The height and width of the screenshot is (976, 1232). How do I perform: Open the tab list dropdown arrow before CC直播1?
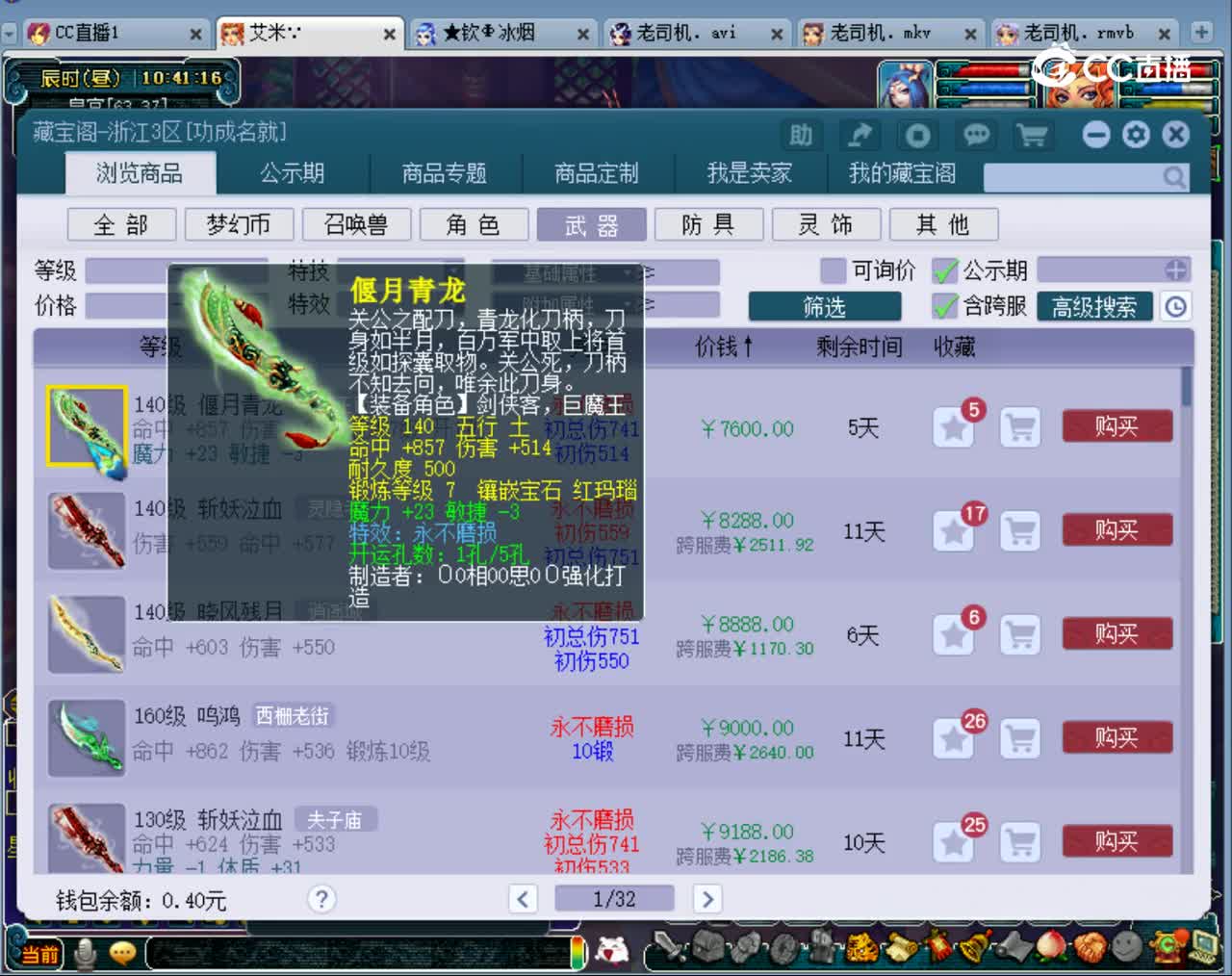[9, 34]
